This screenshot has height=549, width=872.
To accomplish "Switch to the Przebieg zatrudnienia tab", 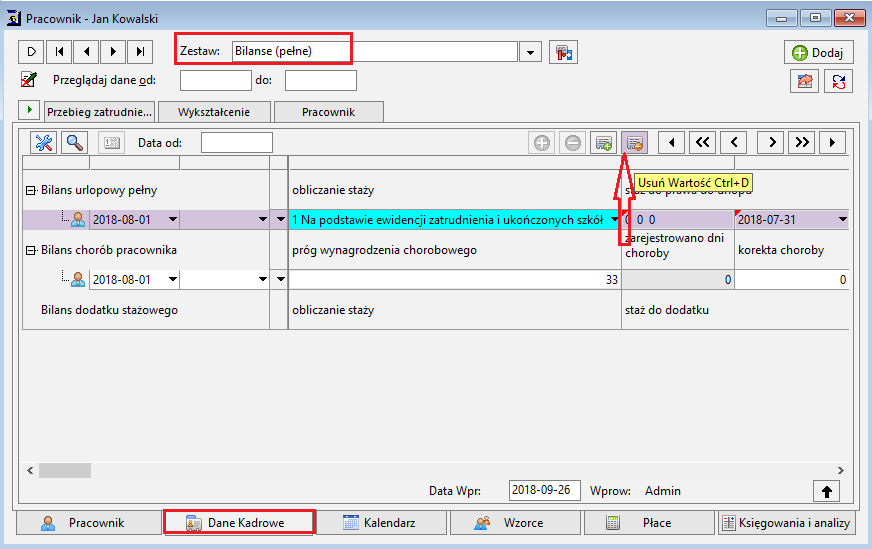I will 99,112.
